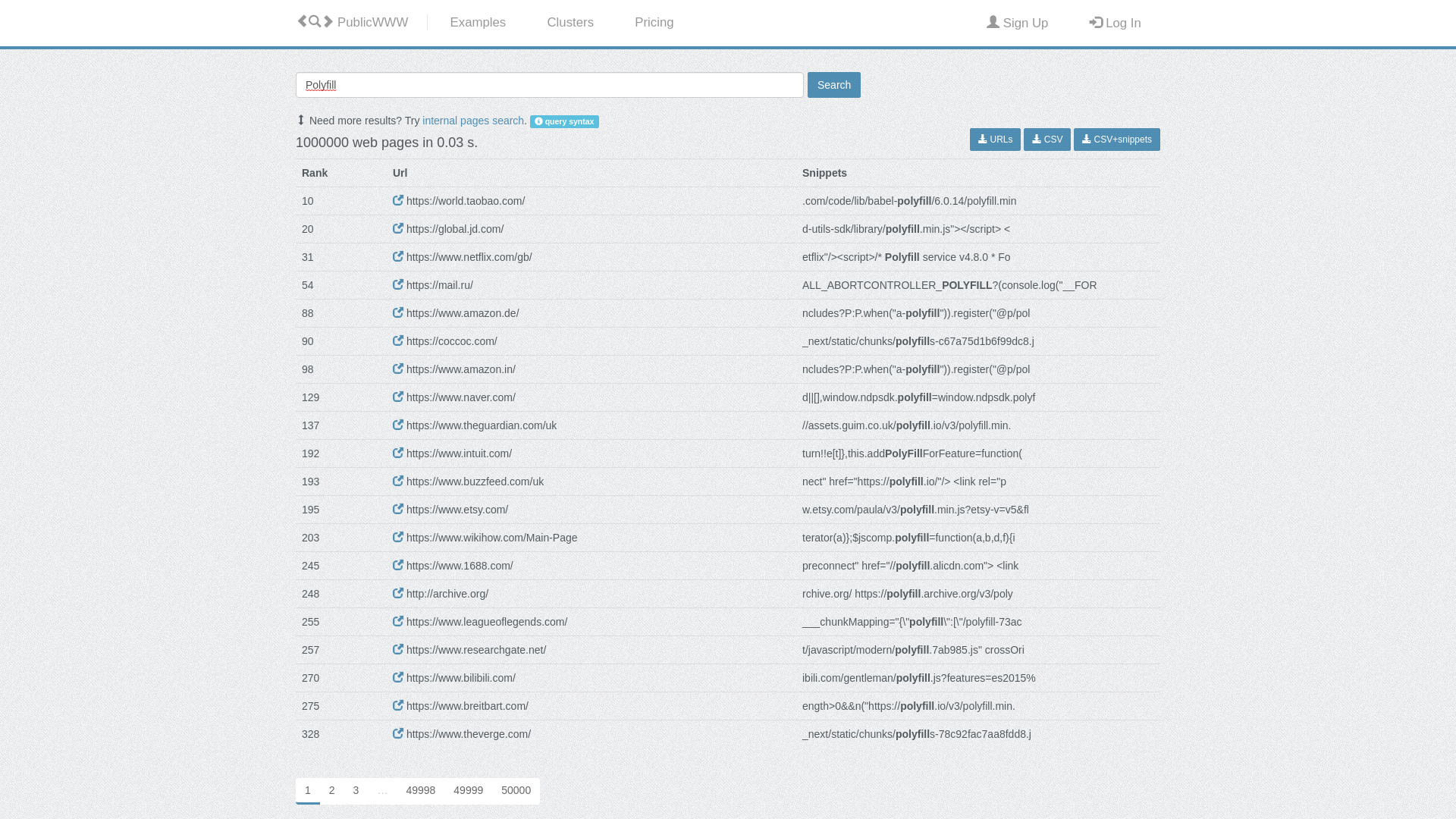Click the https://mail.ru/ URL text

(x=440, y=285)
